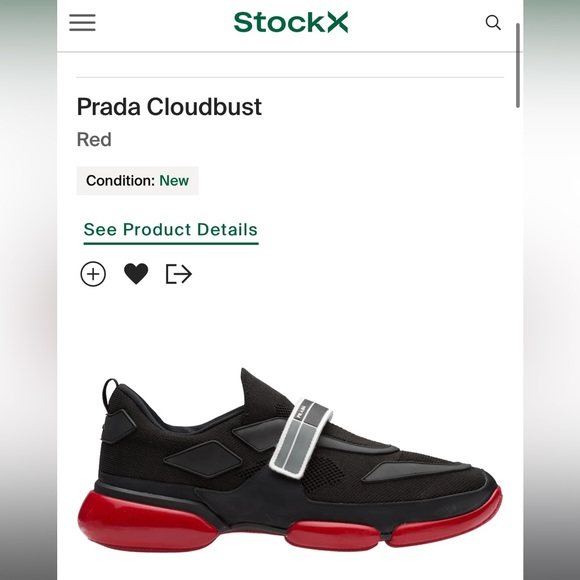Toggle the heart favorite icon
The height and width of the screenshot is (580, 580).
coord(136,274)
